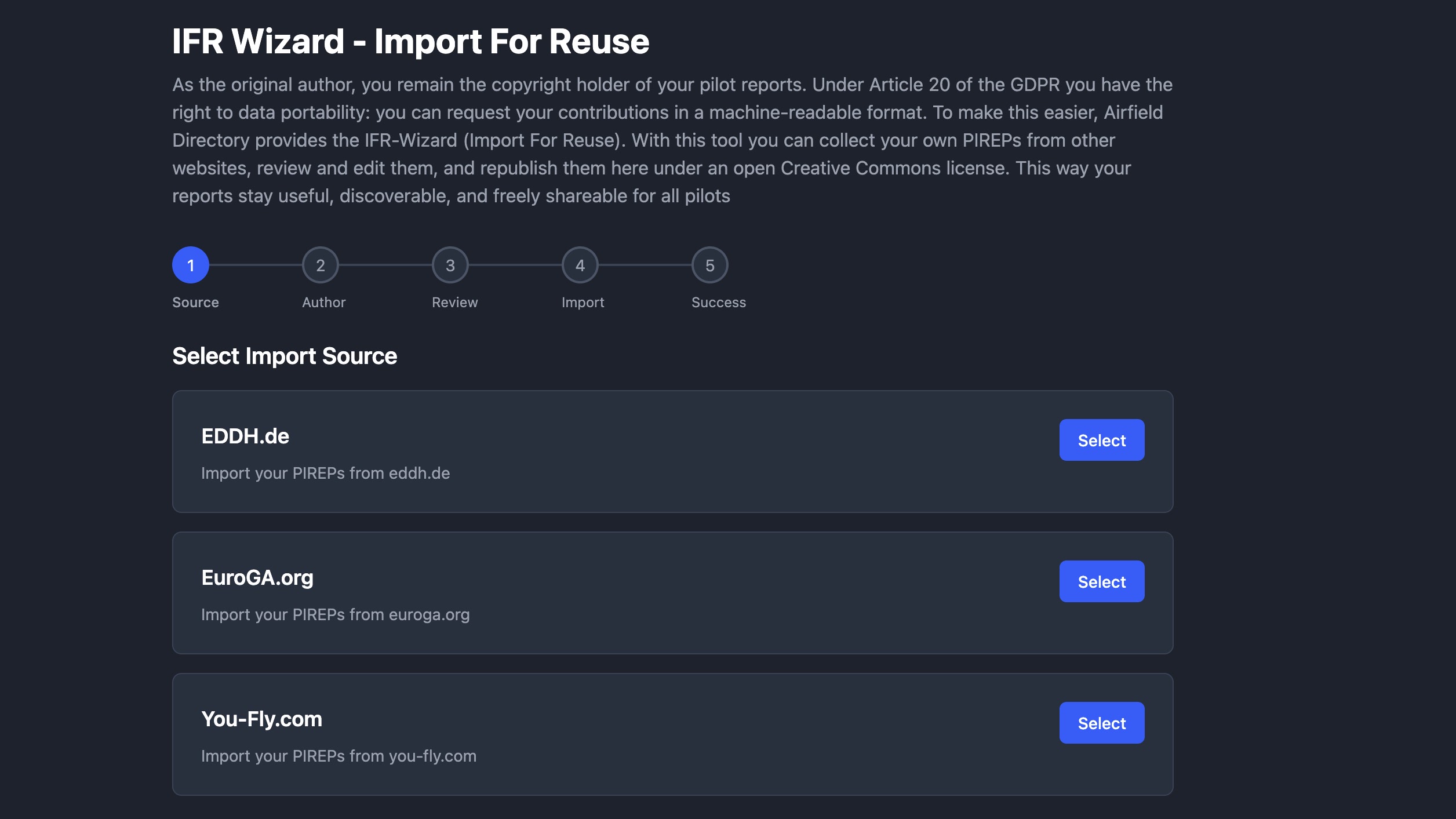This screenshot has height=819, width=1456.
Task: Click 'Import your PIREPs from you-fly.com' text
Action: (338, 756)
